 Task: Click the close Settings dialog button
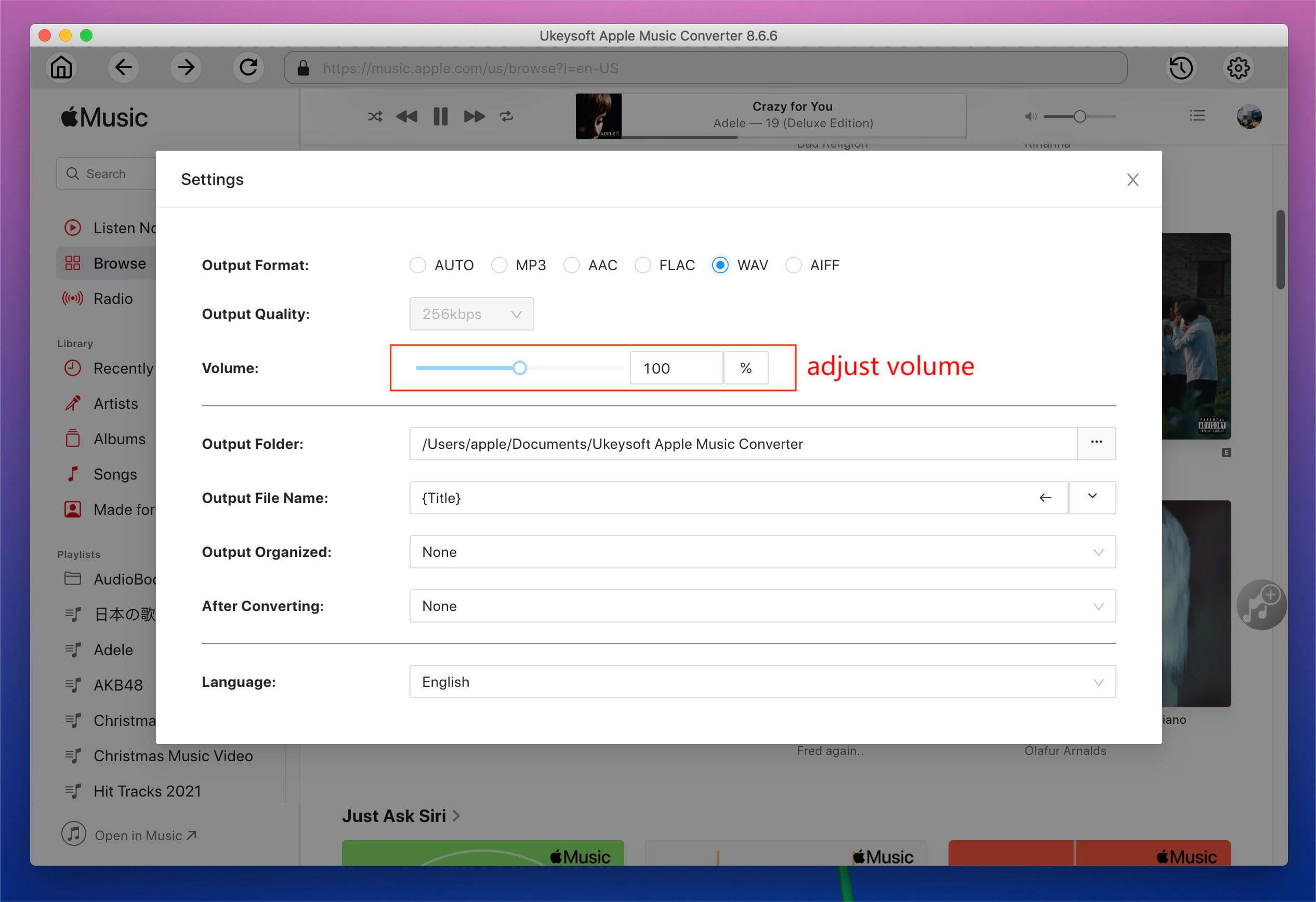pyautogui.click(x=1133, y=180)
